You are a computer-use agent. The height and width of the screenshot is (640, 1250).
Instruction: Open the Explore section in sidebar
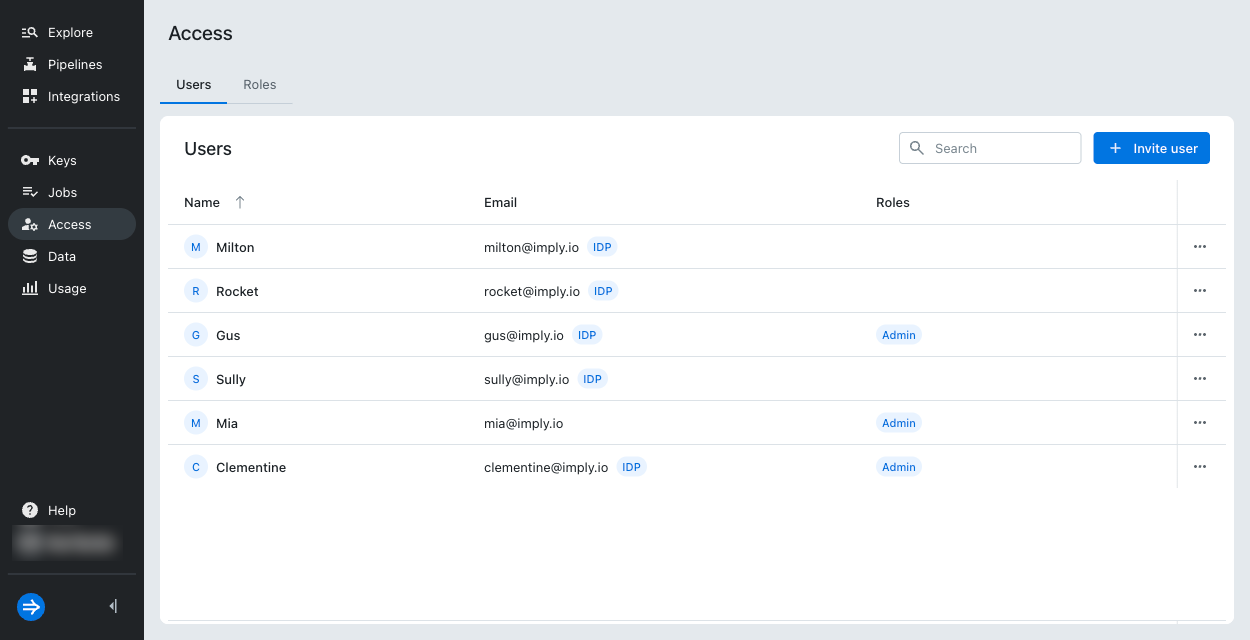pos(71,32)
